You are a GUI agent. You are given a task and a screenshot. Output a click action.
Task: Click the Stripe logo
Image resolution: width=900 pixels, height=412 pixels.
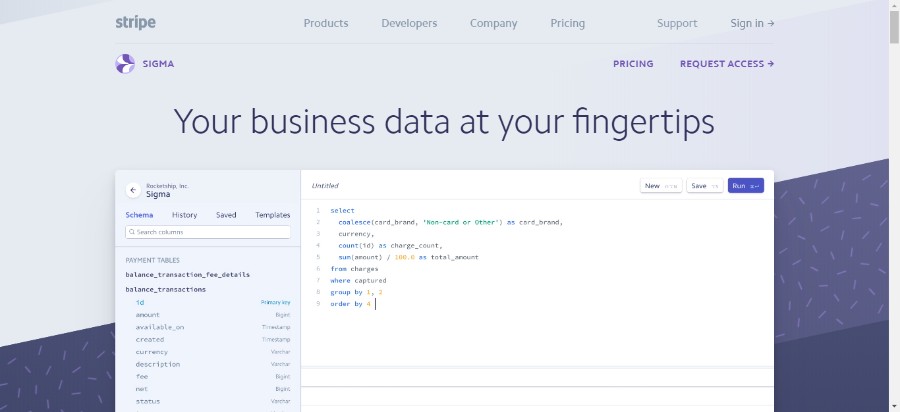pyautogui.click(x=135, y=22)
